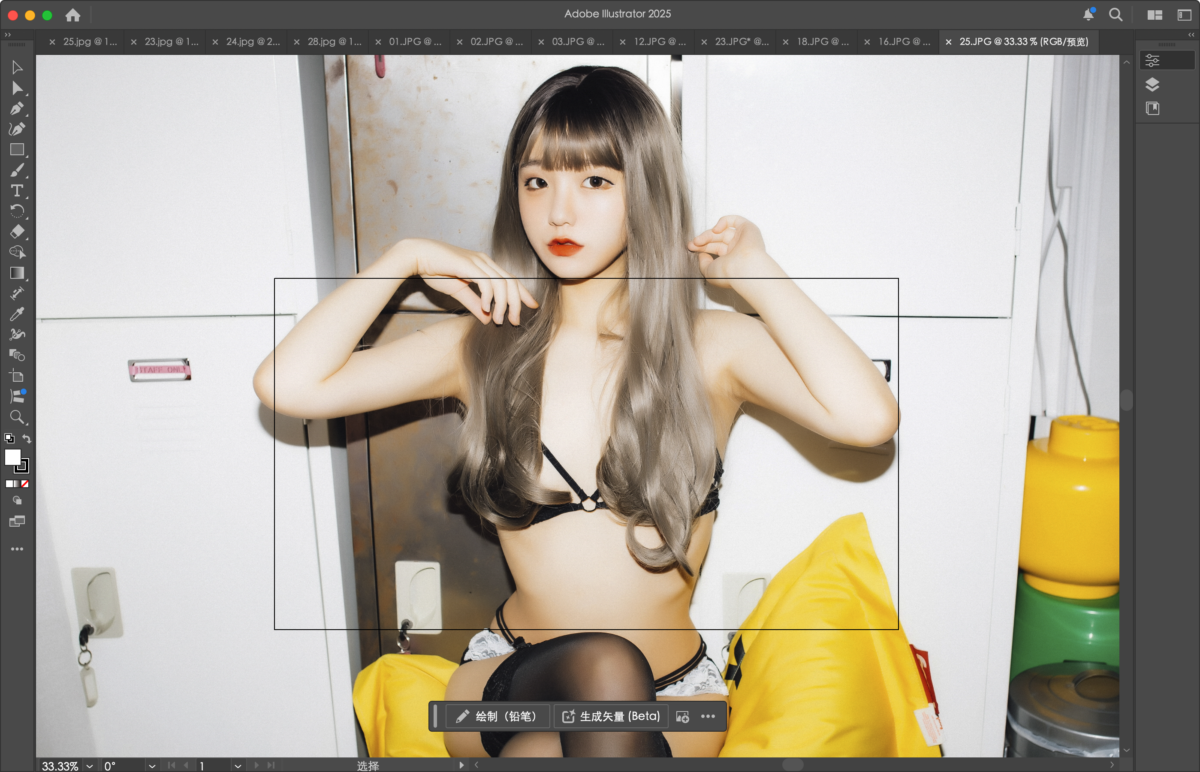The image size is (1200, 772).
Task: Set the color to None
Action: (x=25, y=484)
